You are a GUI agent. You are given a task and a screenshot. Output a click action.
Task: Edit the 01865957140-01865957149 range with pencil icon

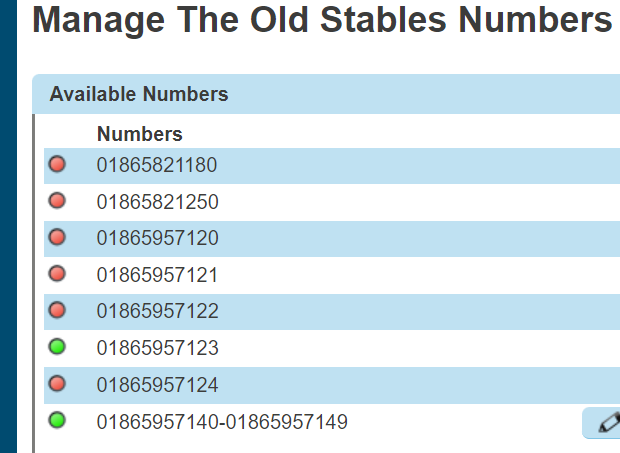(x=606, y=423)
